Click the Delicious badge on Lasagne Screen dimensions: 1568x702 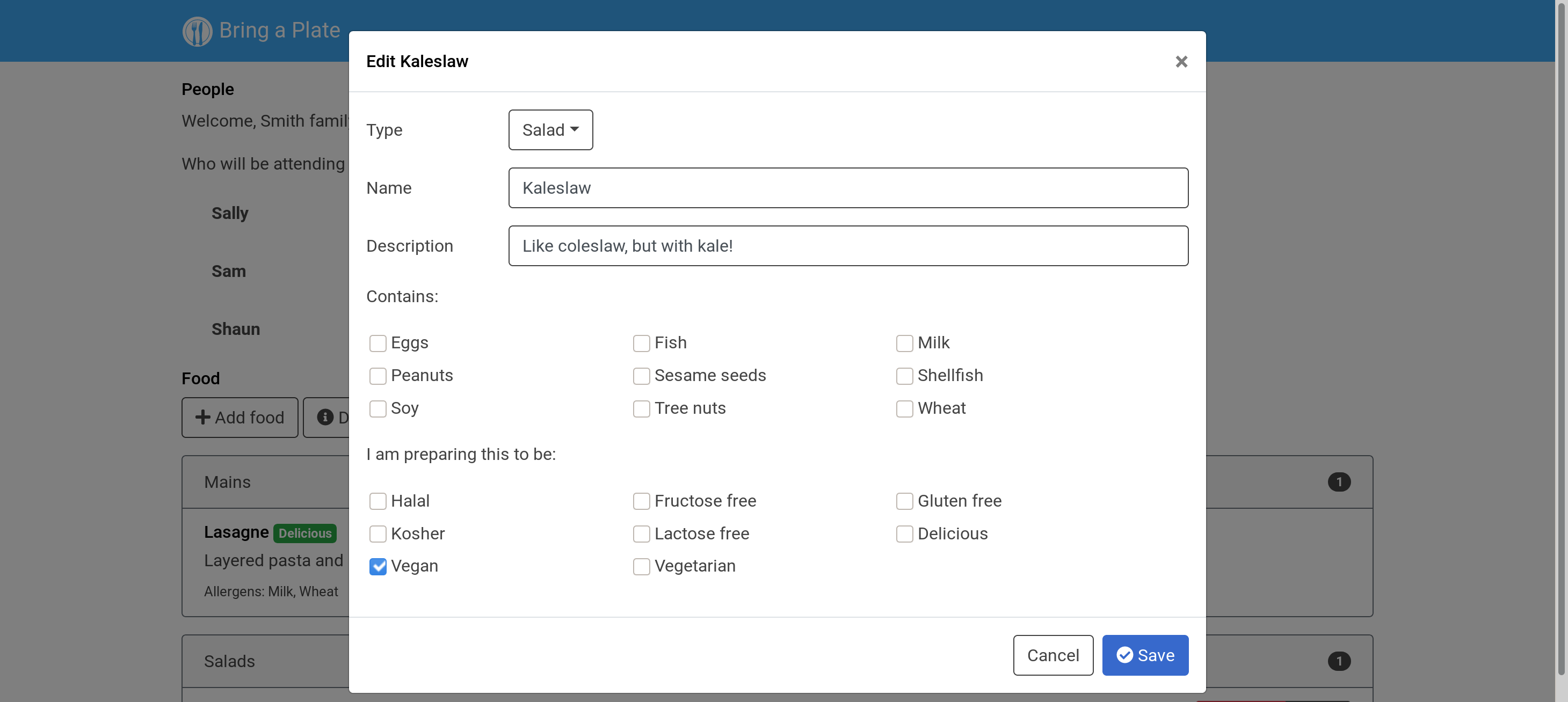coord(304,533)
